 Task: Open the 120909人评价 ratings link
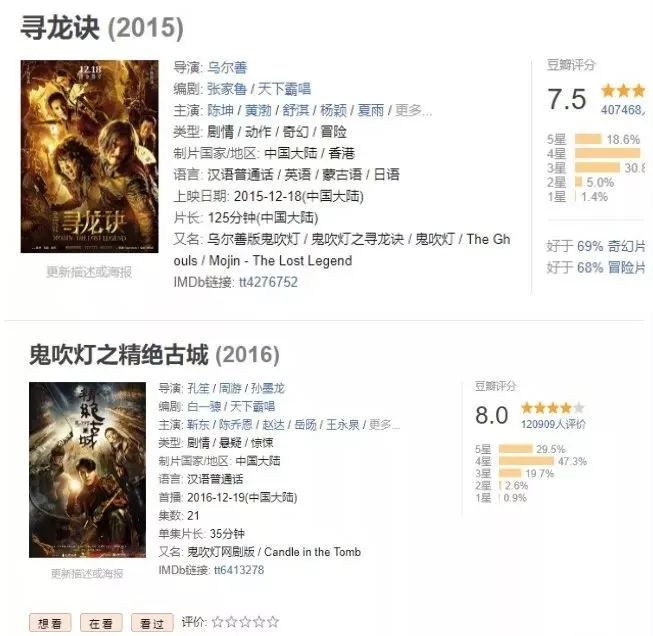553,424
